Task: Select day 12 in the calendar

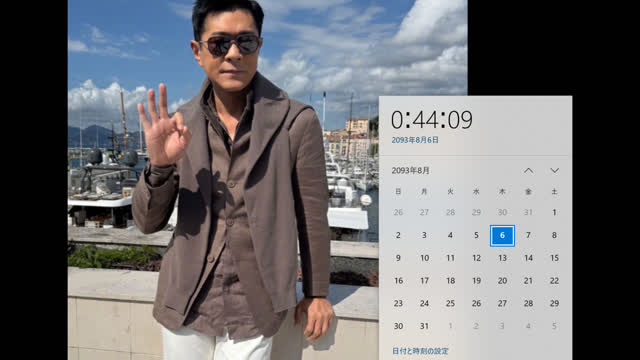Action: tap(476, 258)
